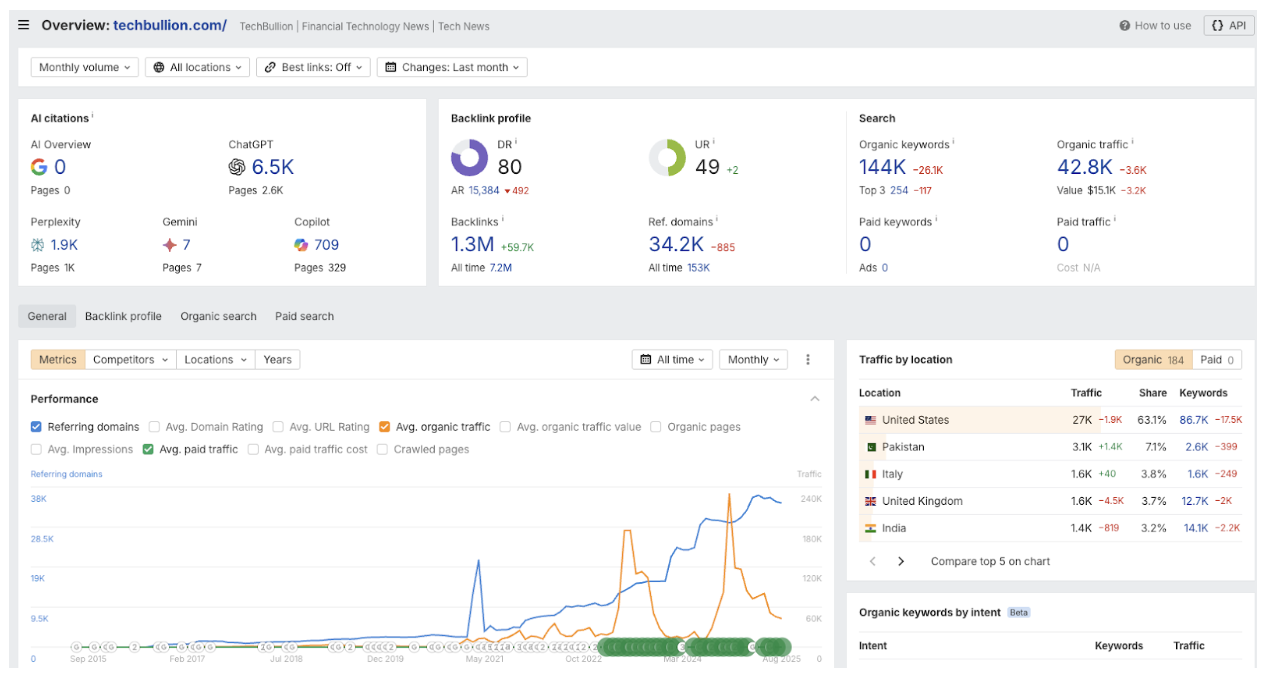Image resolution: width=1271 pixels, height=690 pixels.
Task: Open the Monthly interval dropdown
Action: click(754, 360)
